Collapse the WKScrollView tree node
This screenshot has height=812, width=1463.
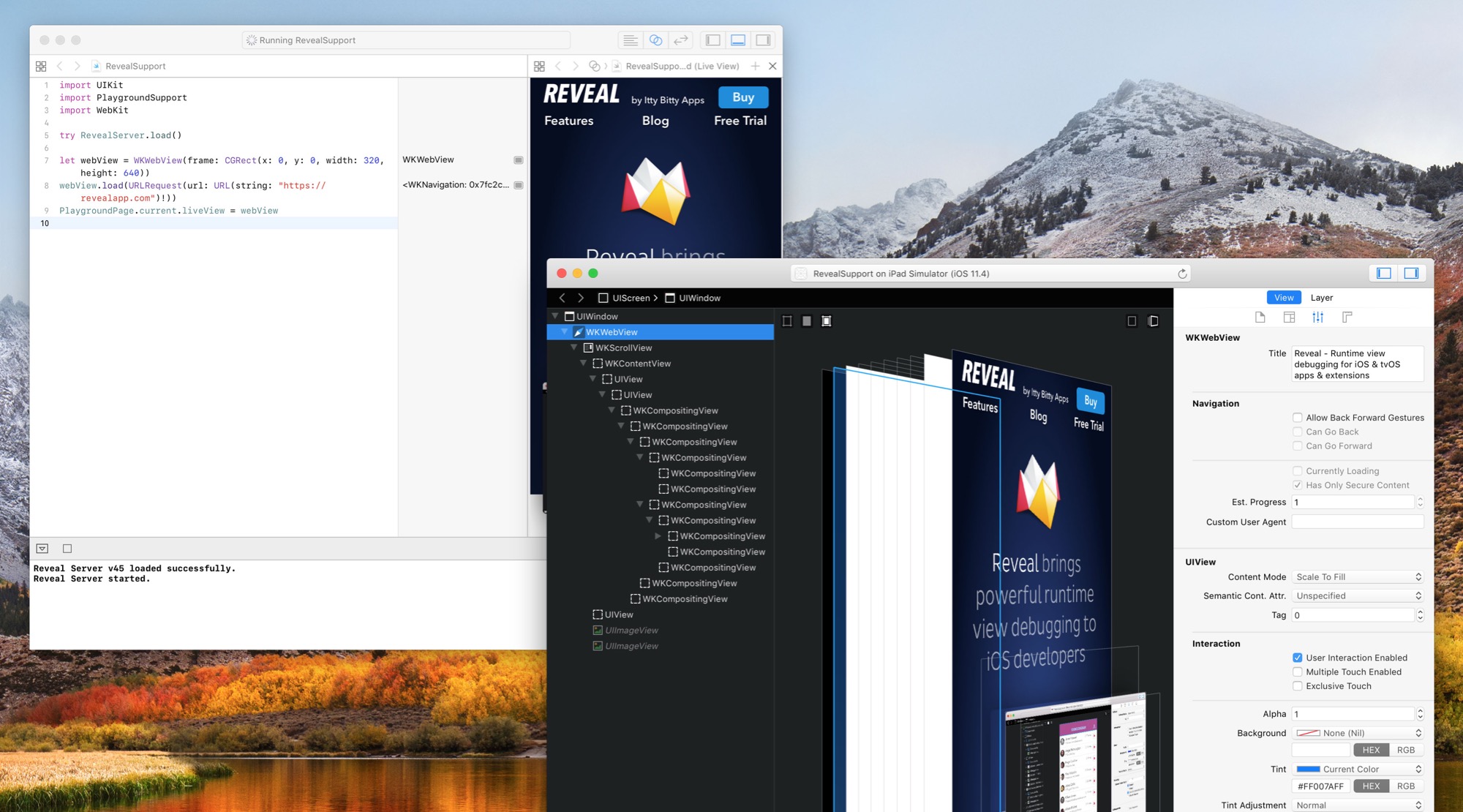(574, 347)
